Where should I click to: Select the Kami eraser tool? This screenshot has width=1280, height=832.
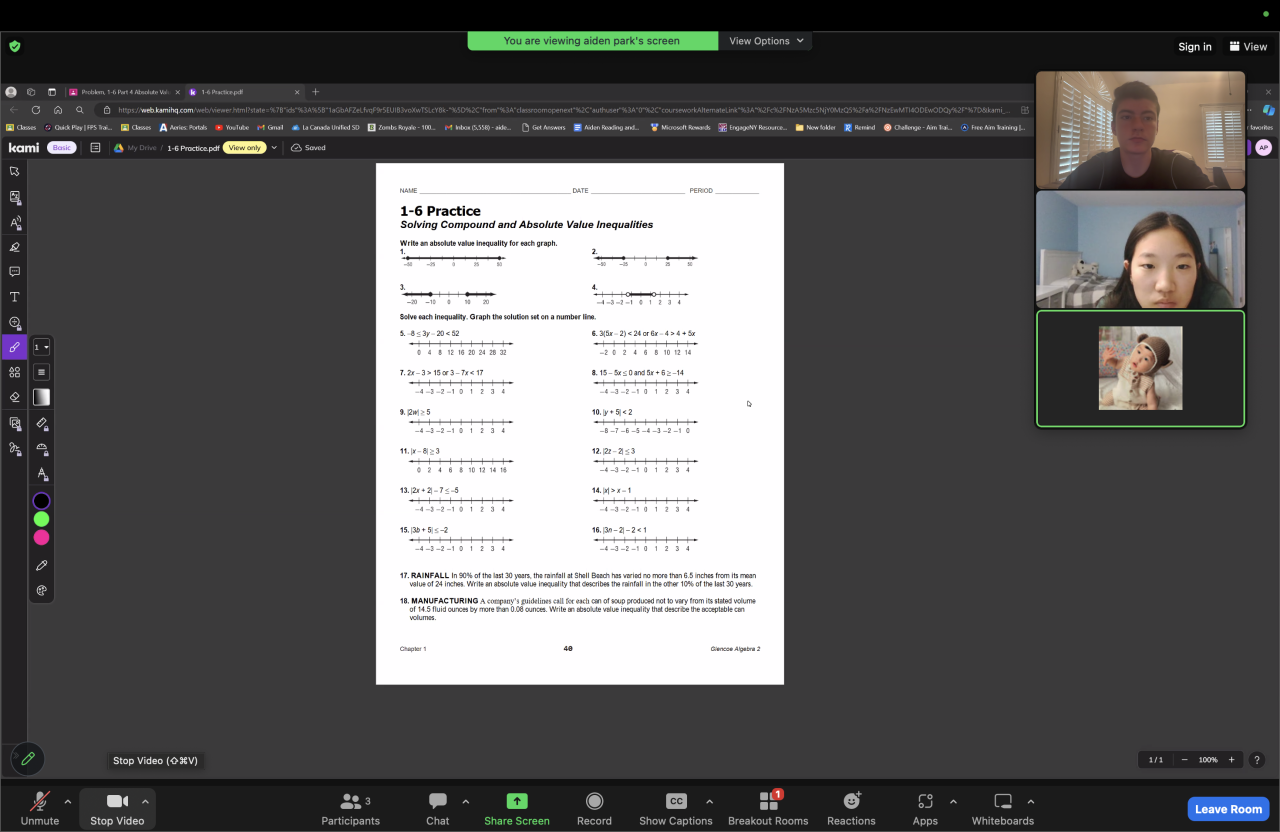pos(15,397)
